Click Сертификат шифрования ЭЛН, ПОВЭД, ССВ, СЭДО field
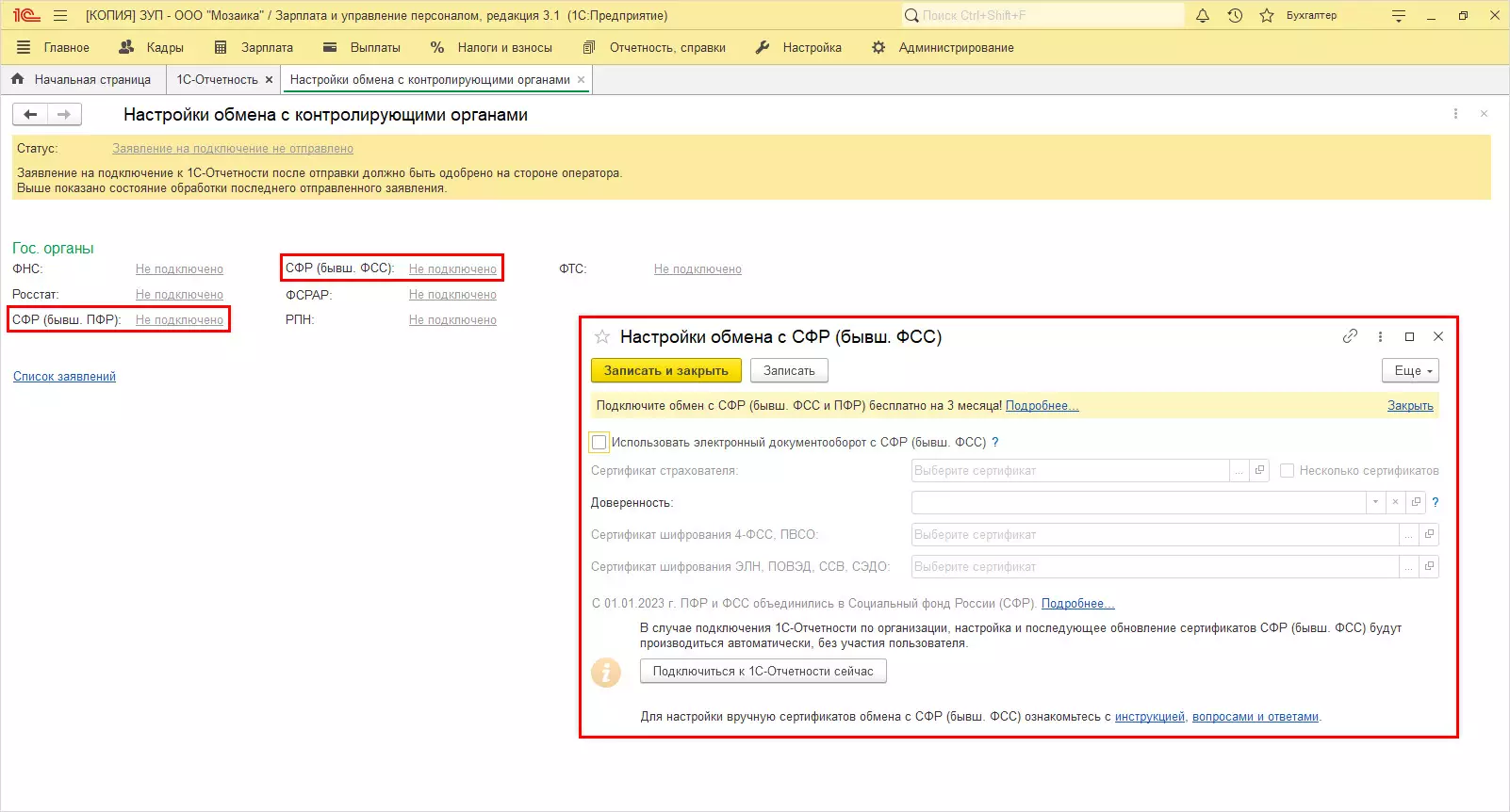 [1156, 566]
